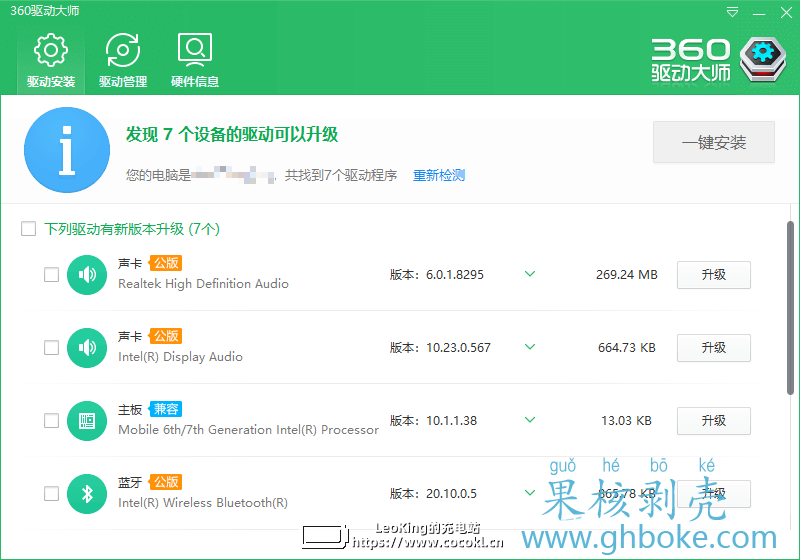
Task: Click the driver list vertical scrollbar
Action: click(x=790, y=308)
